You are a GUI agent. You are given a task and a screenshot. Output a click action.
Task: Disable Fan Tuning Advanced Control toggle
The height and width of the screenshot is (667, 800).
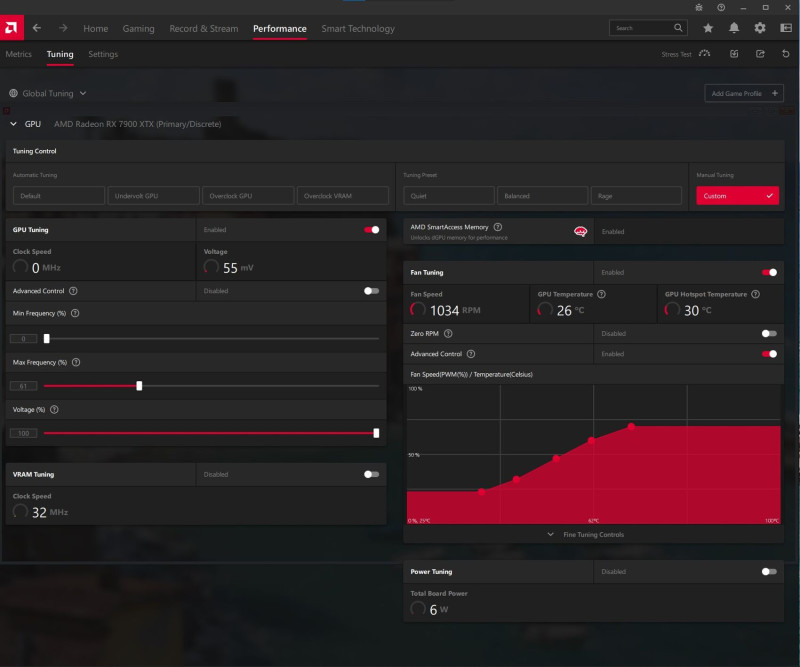click(x=769, y=354)
